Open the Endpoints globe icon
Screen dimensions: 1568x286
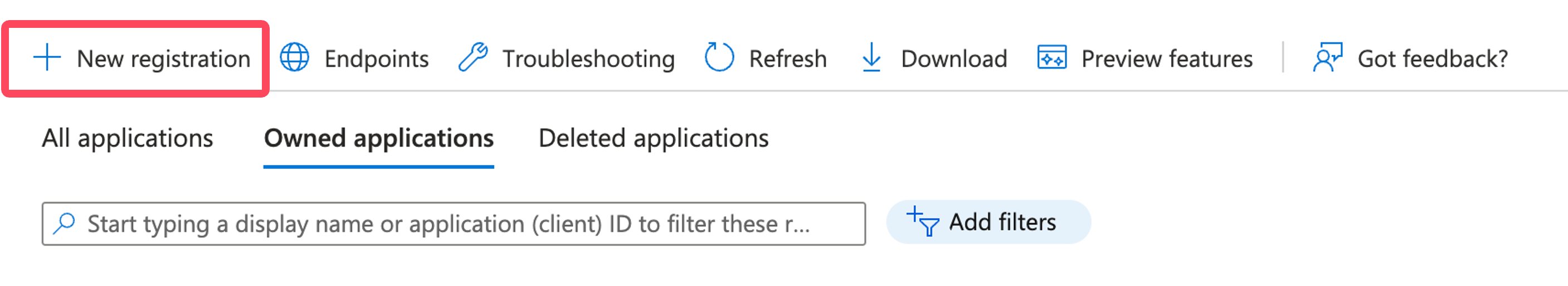(295, 58)
